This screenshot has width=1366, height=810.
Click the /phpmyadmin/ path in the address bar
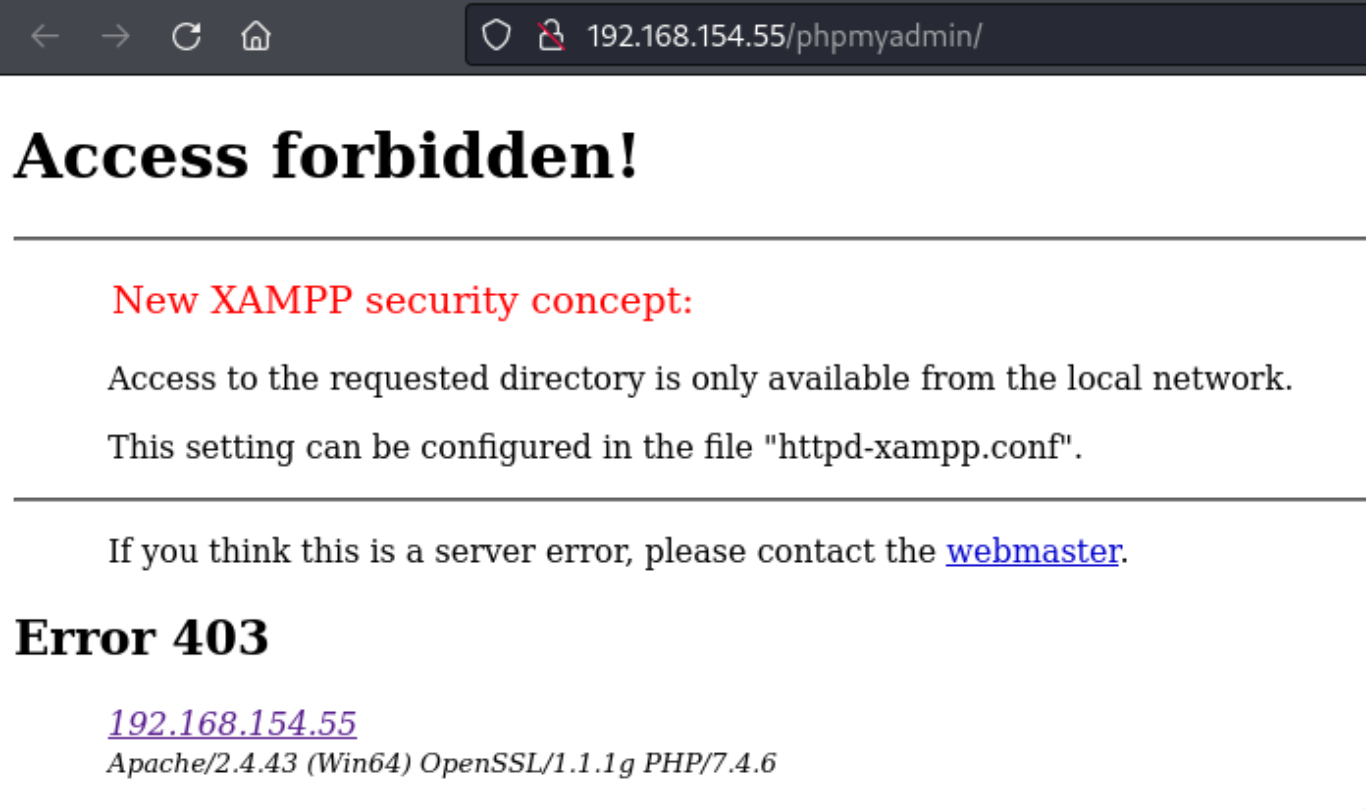click(885, 37)
